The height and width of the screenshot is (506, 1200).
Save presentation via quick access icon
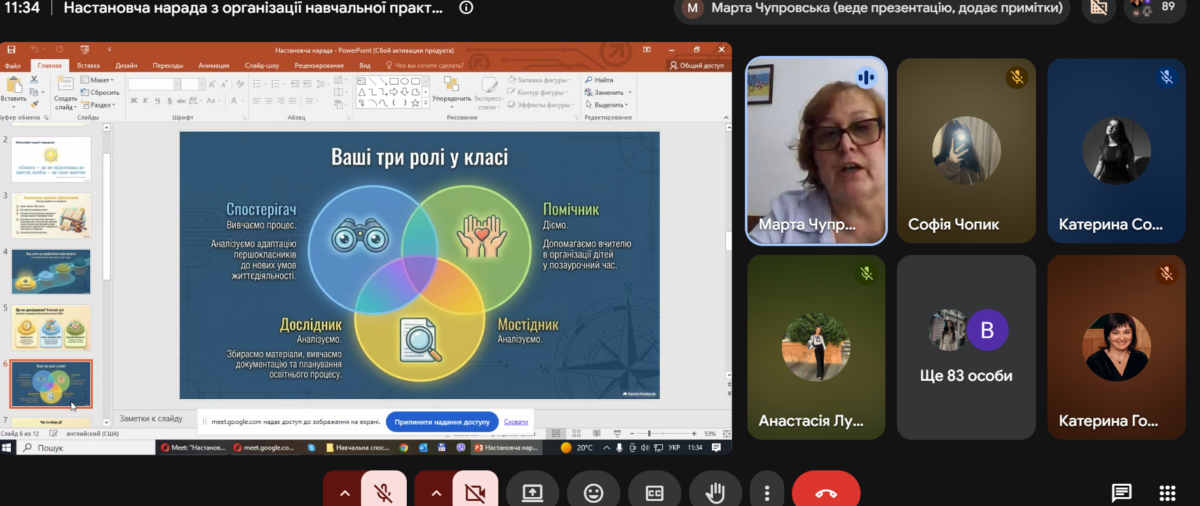click(x=10, y=50)
